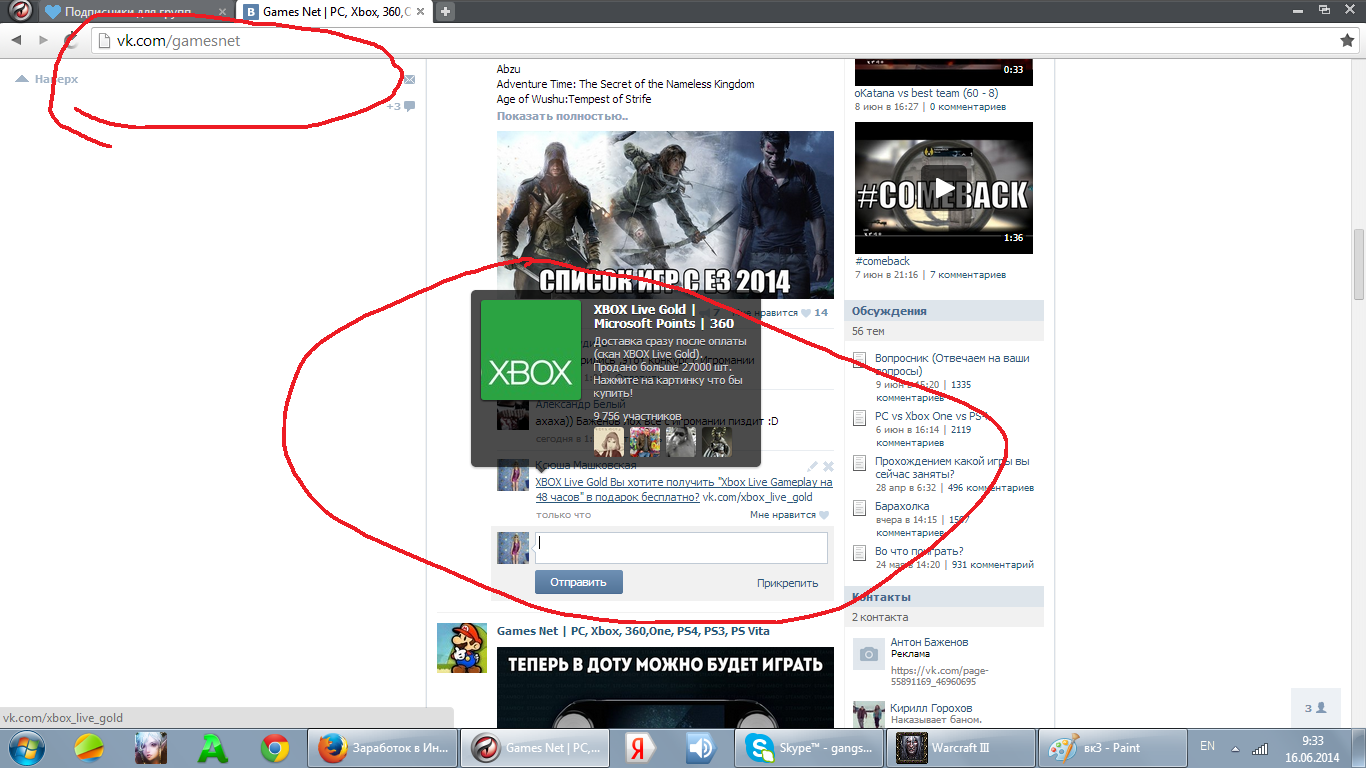1366x768 pixels.
Task: Click the Вопросник topic document icon
Action: pos(859,360)
